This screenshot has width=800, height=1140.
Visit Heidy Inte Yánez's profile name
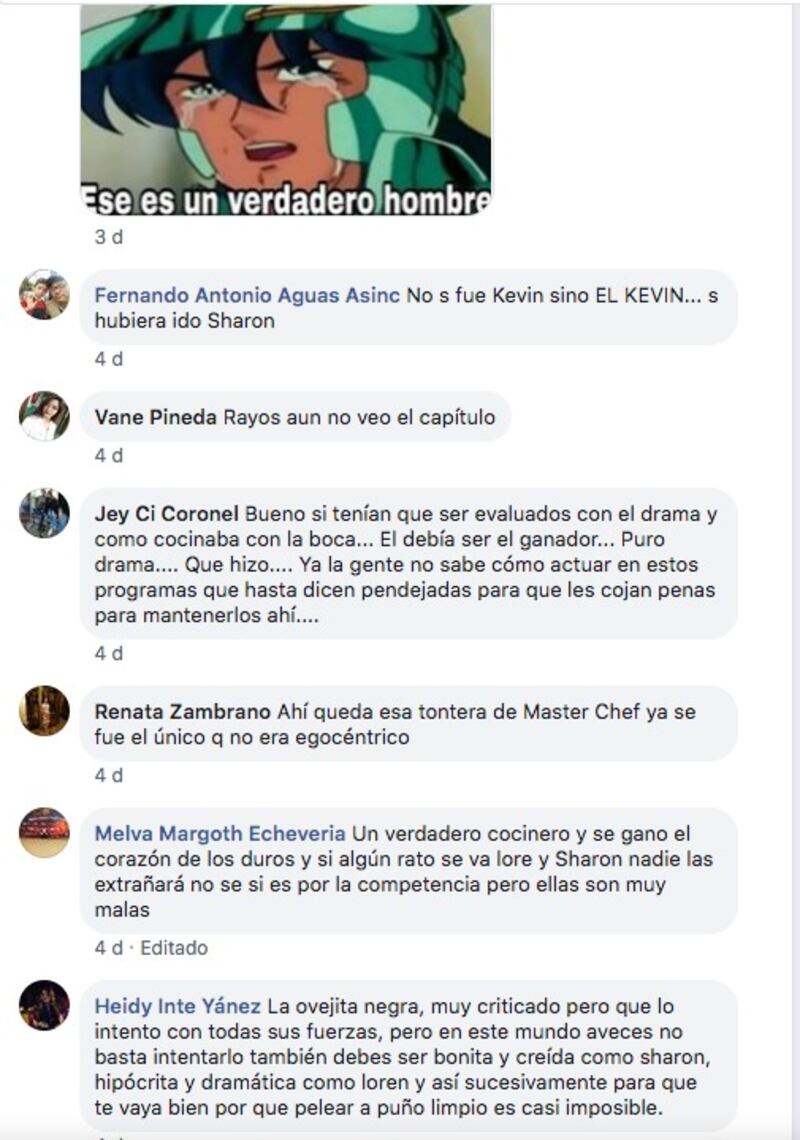[x=177, y=1006]
